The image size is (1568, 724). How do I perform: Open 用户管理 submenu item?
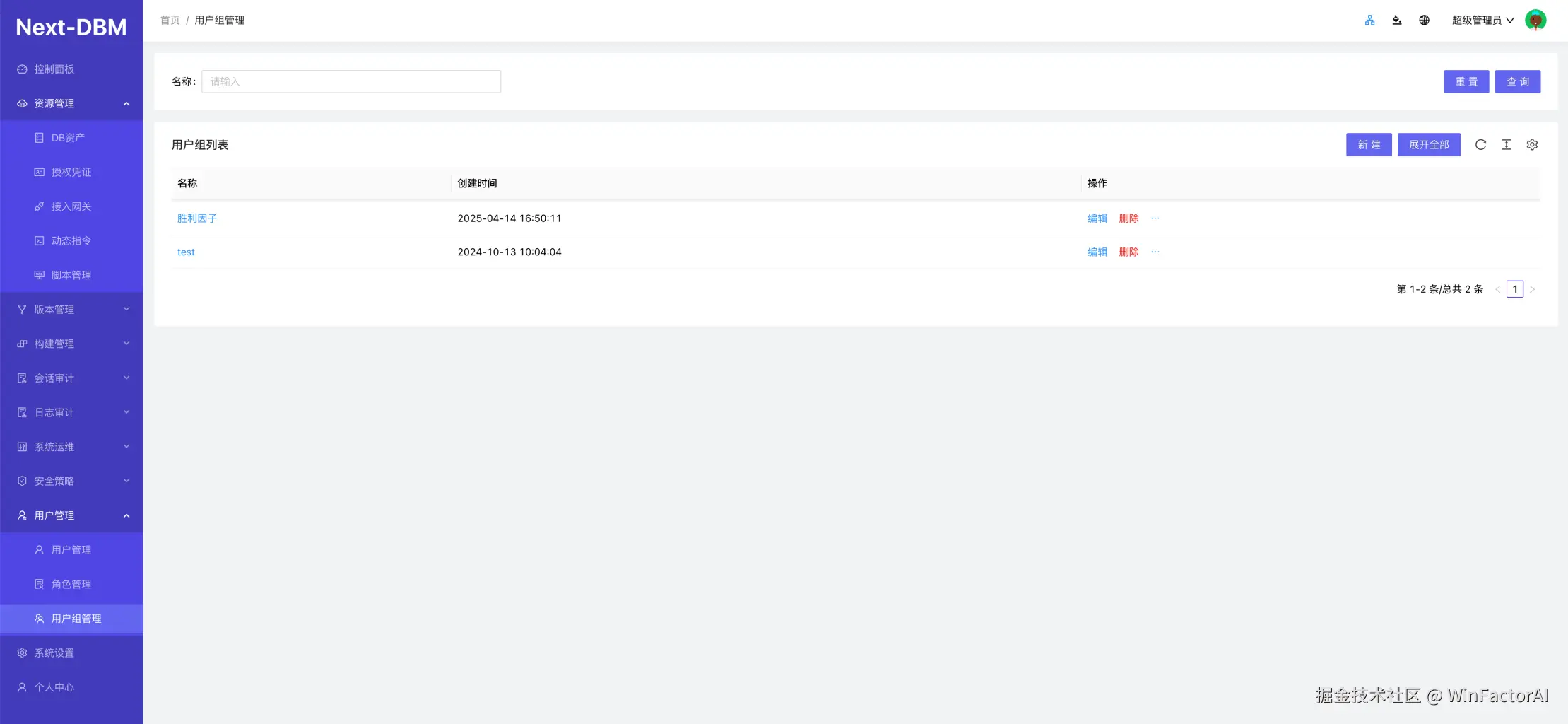click(71, 550)
